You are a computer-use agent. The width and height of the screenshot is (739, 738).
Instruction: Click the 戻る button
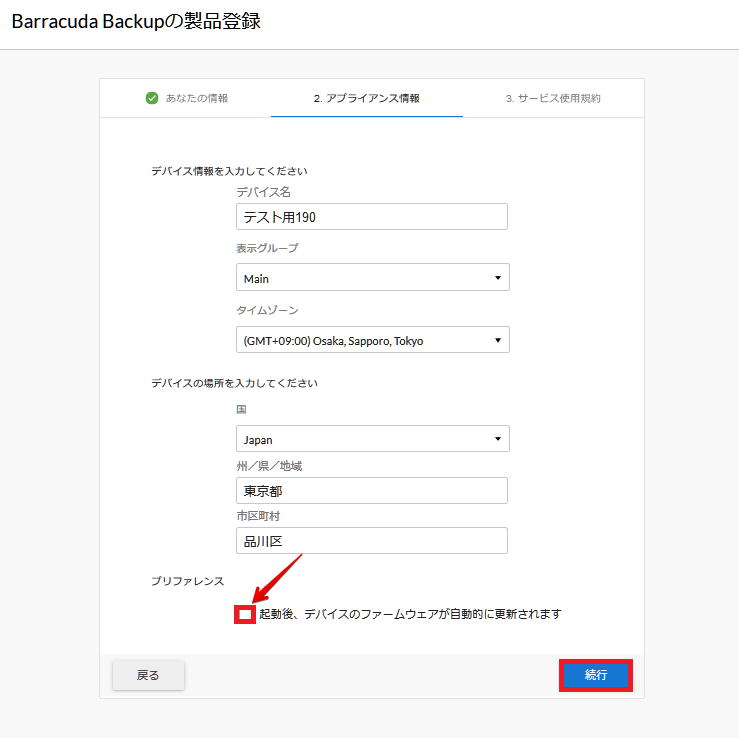tap(148, 675)
